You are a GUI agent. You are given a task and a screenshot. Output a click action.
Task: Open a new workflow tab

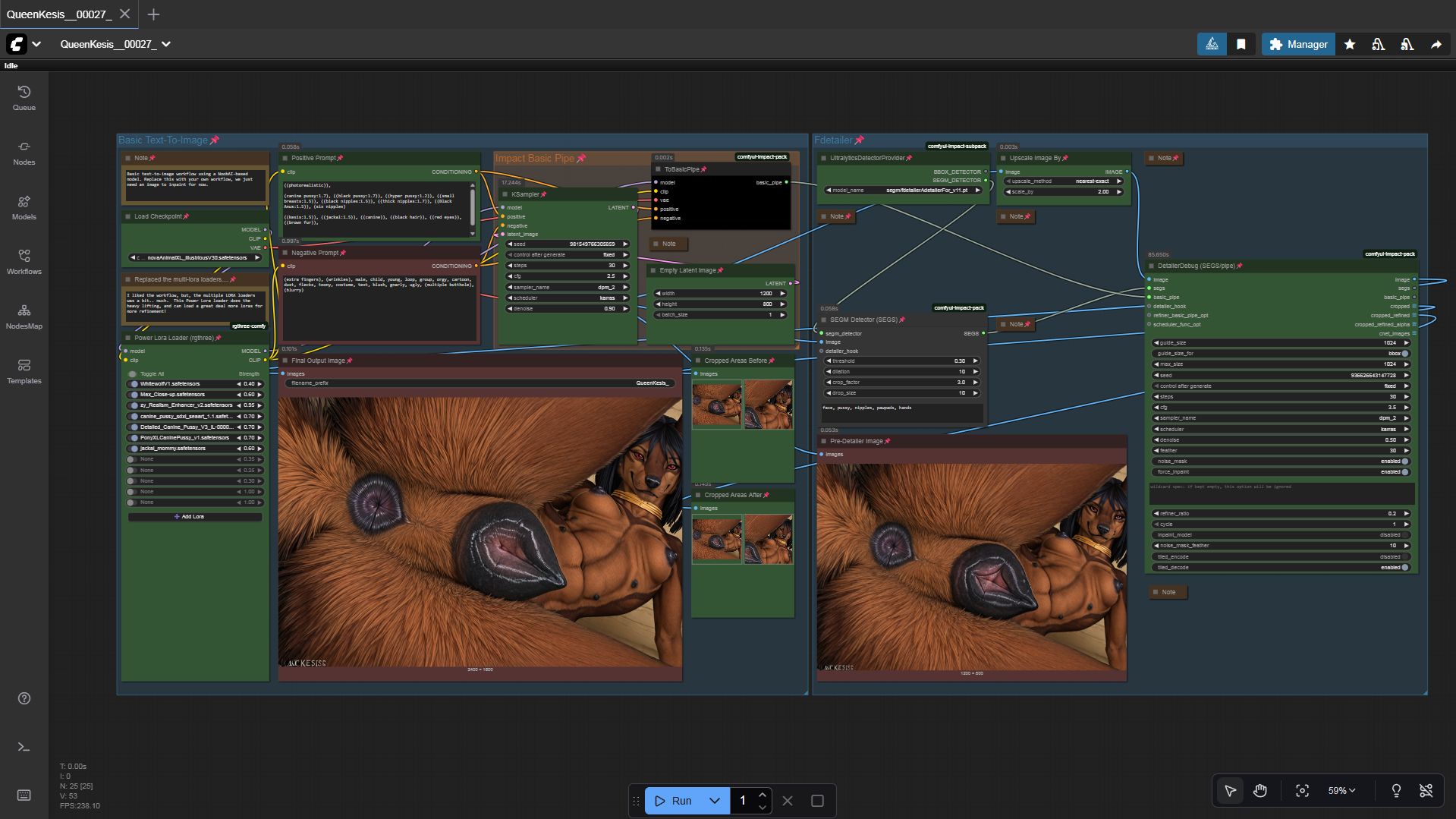click(x=153, y=14)
